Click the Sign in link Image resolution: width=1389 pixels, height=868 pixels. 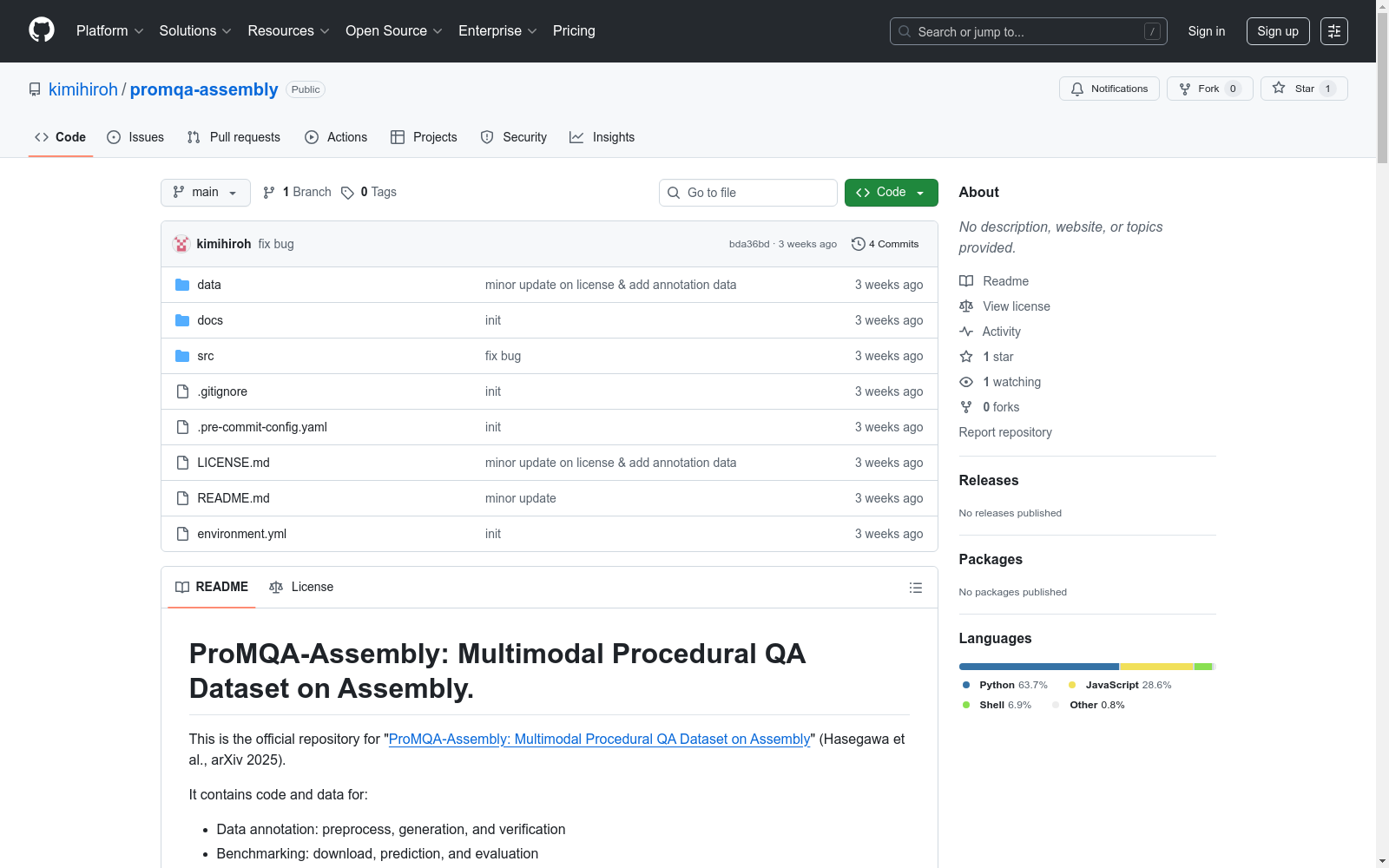click(x=1207, y=31)
